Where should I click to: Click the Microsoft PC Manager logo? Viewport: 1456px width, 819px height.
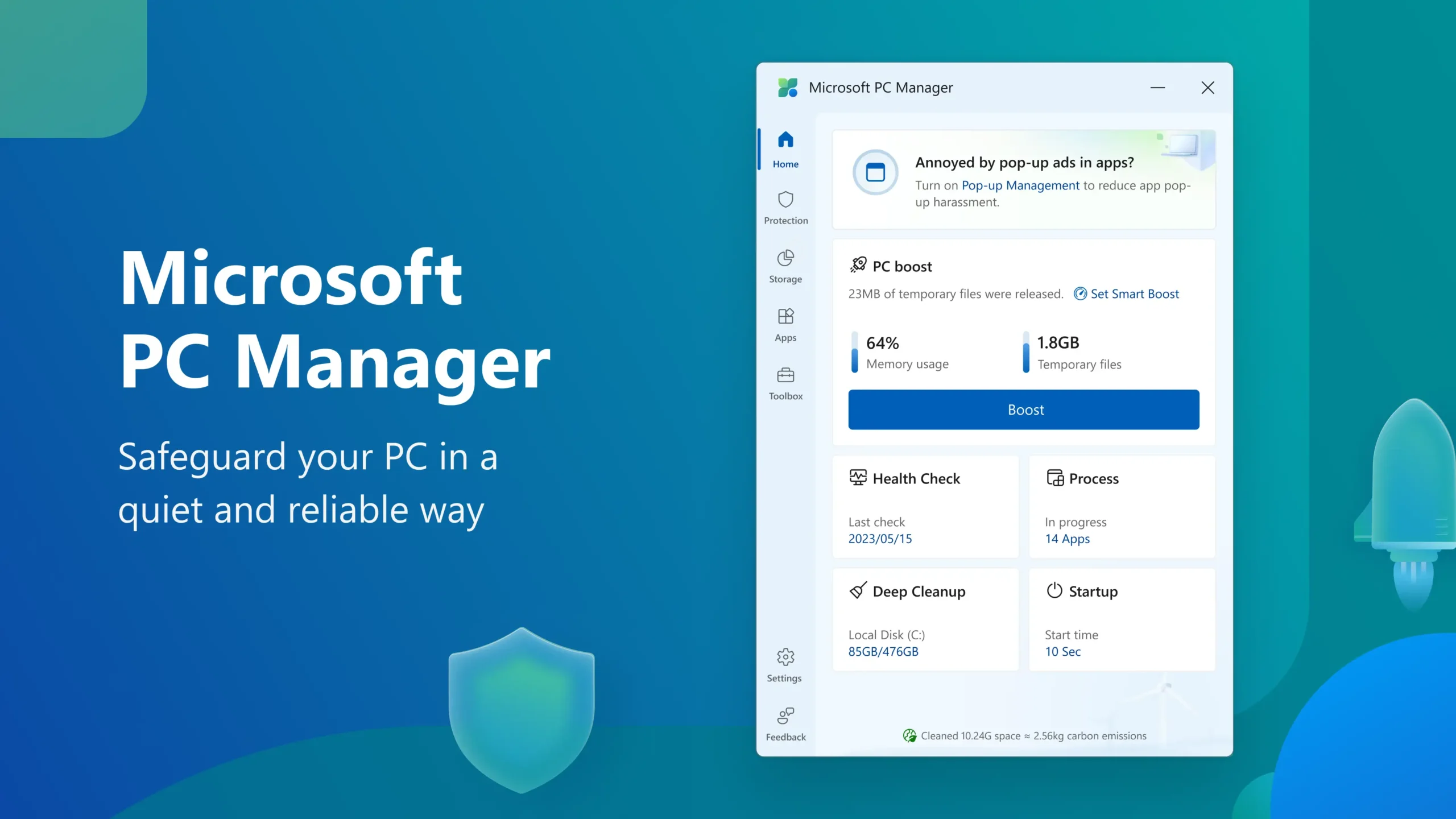click(x=788, y=87)
